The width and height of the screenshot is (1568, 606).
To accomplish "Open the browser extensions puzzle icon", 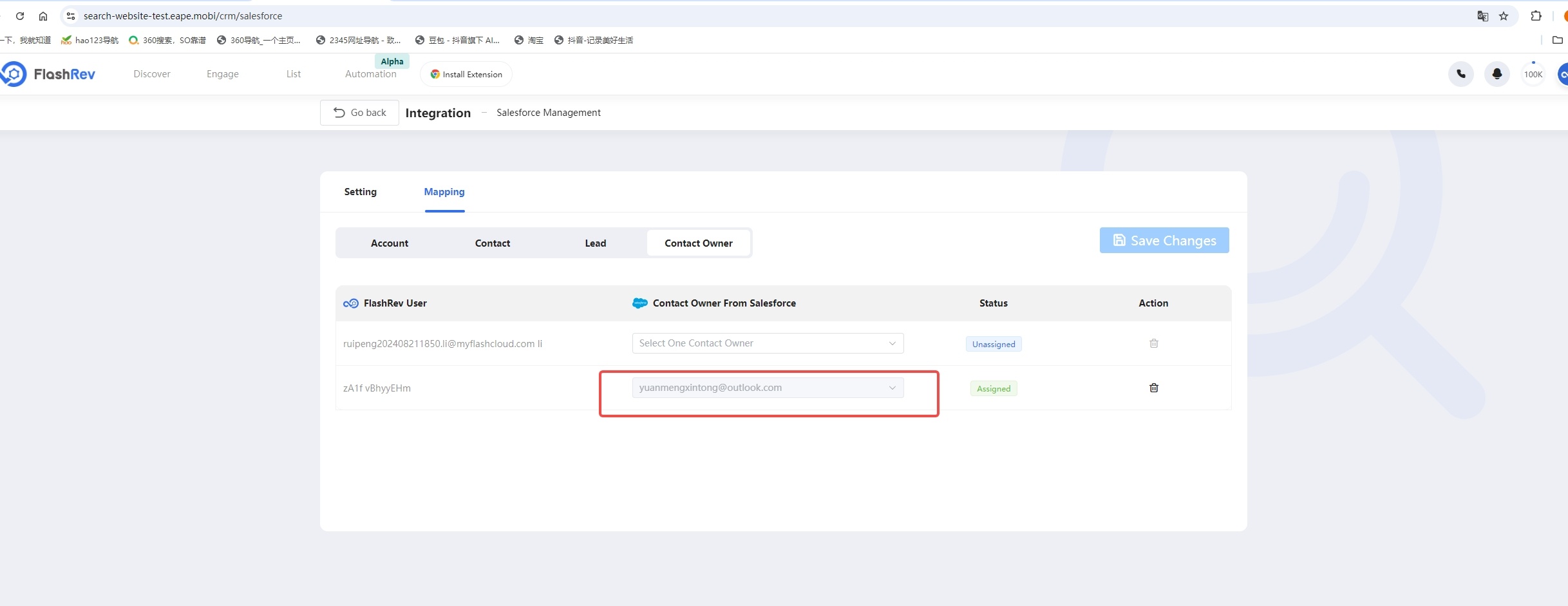I will [x=1536, y=16].
